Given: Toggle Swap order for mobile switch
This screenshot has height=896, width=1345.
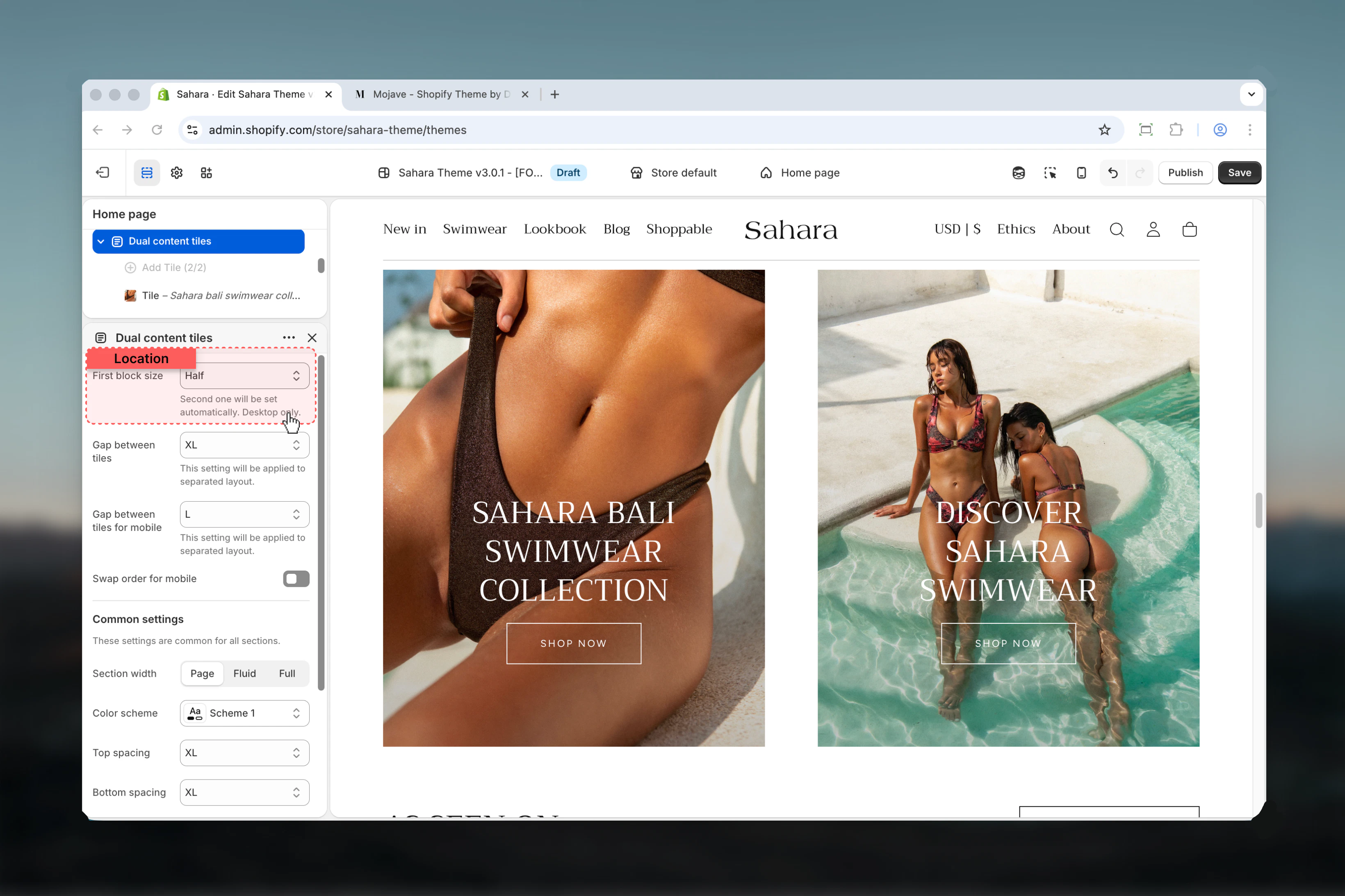Looking at the screenshot, I should pos(296,578).
